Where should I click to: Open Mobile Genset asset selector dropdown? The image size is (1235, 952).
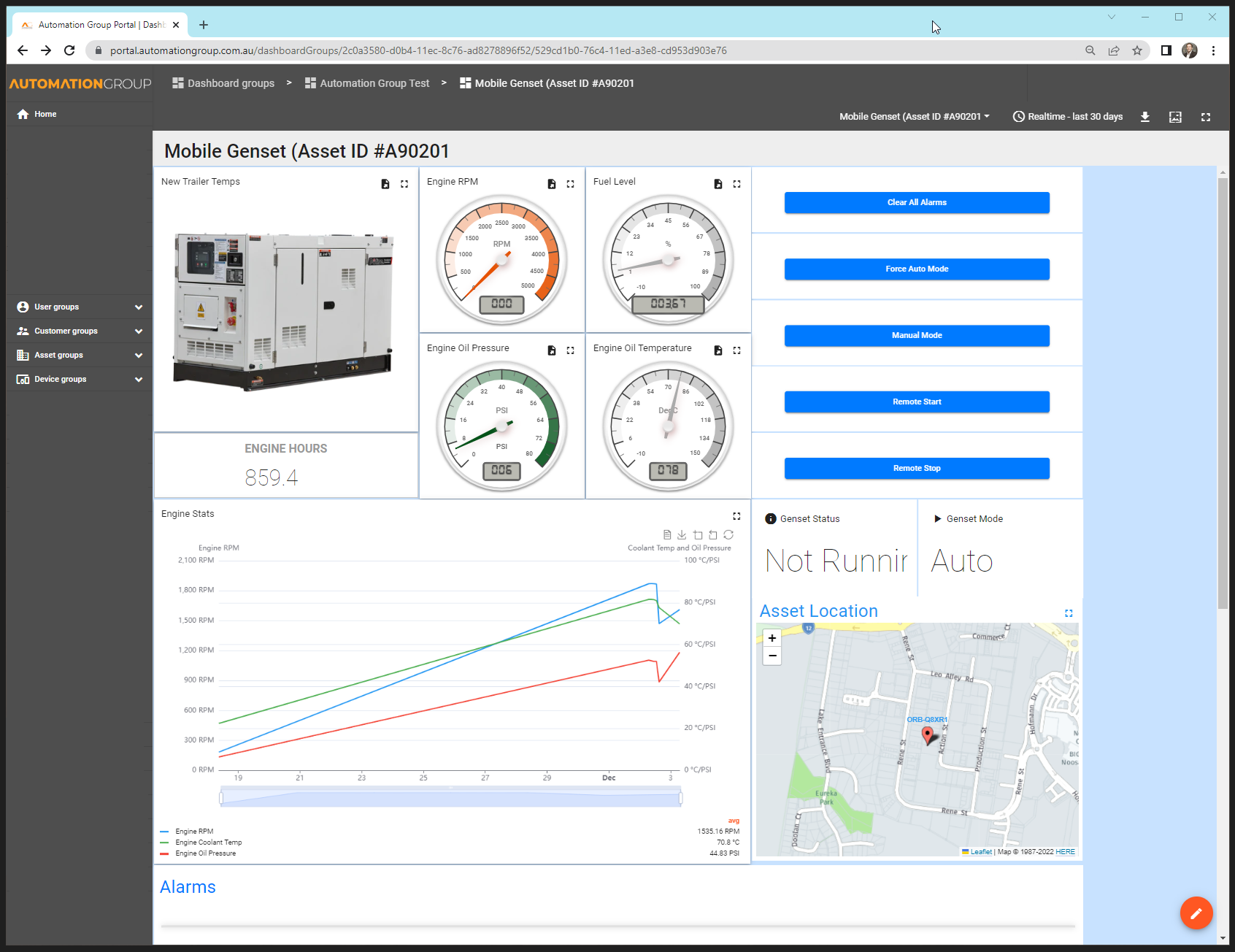(914, 117)
